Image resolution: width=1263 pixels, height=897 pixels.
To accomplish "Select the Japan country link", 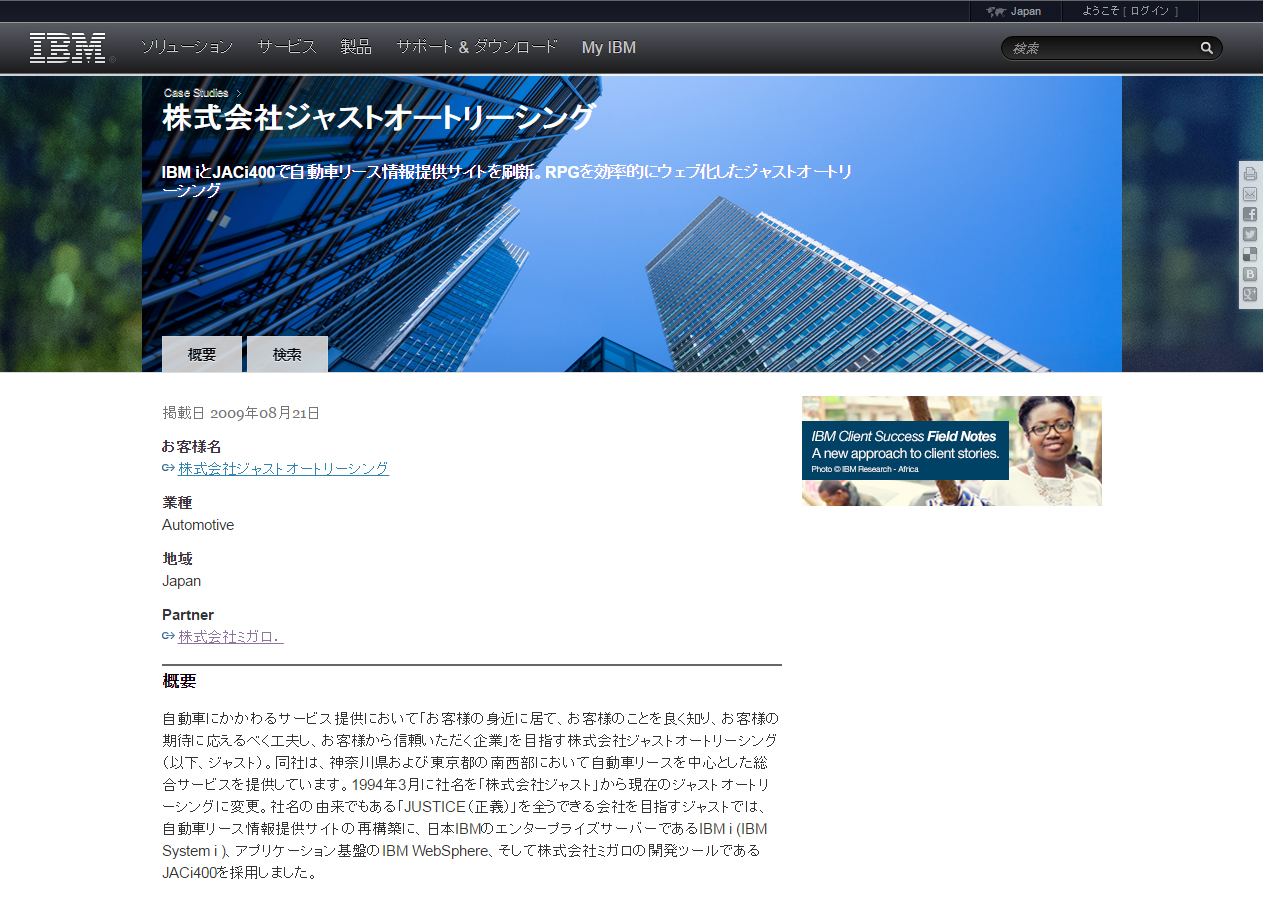I will click(1026, 12).
